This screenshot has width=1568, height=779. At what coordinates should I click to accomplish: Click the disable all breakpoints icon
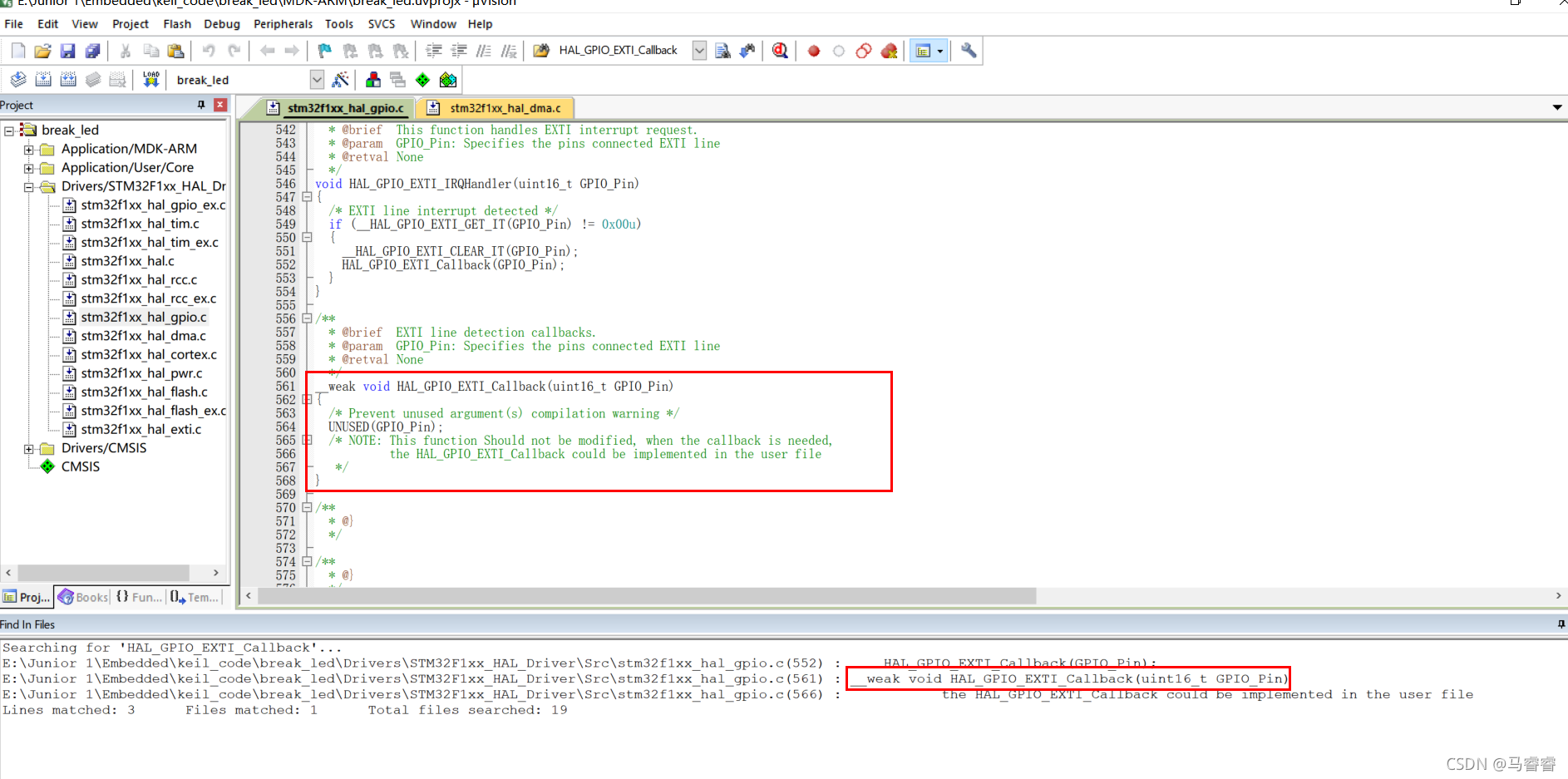coord(864,51)
